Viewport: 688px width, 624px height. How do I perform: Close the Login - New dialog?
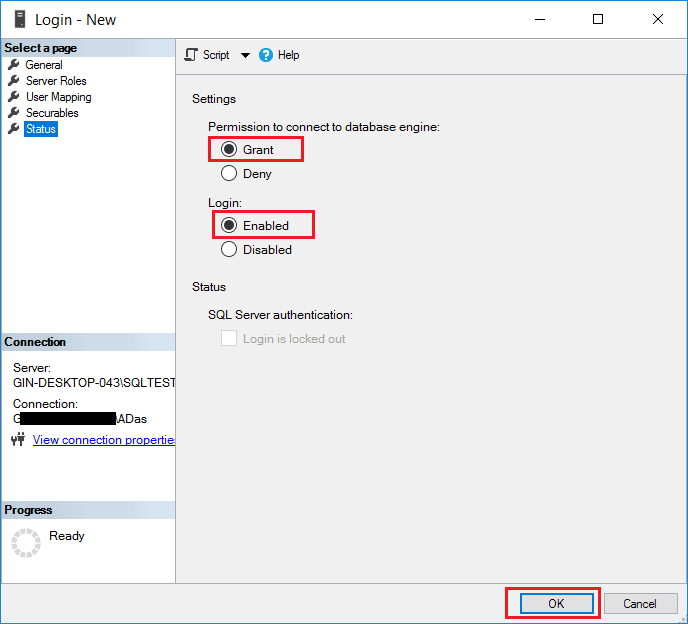tap(658, 19)
